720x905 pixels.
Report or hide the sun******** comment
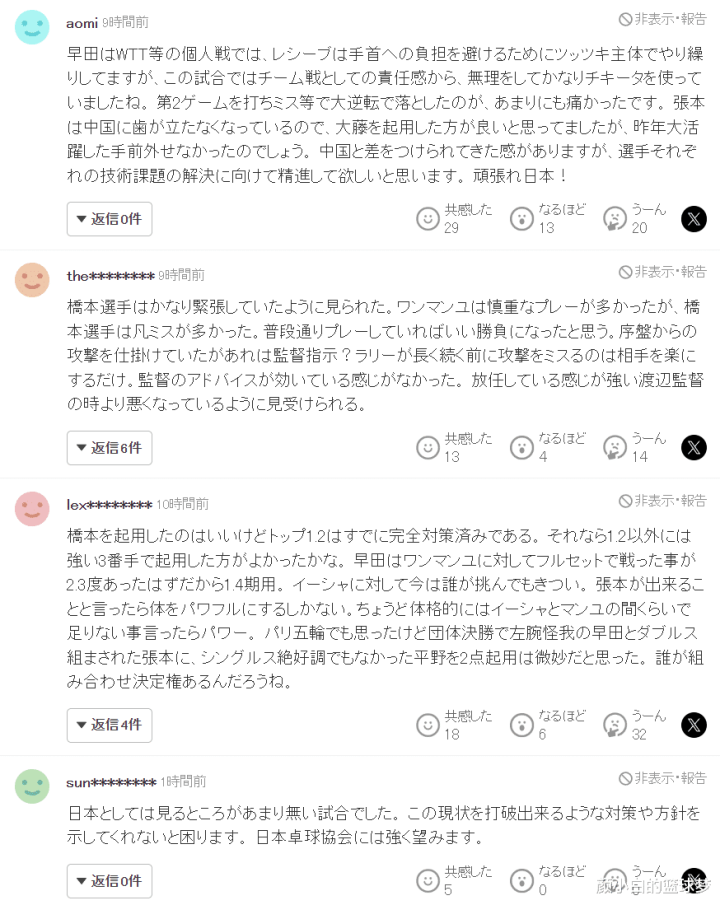[x=663, y=778]
